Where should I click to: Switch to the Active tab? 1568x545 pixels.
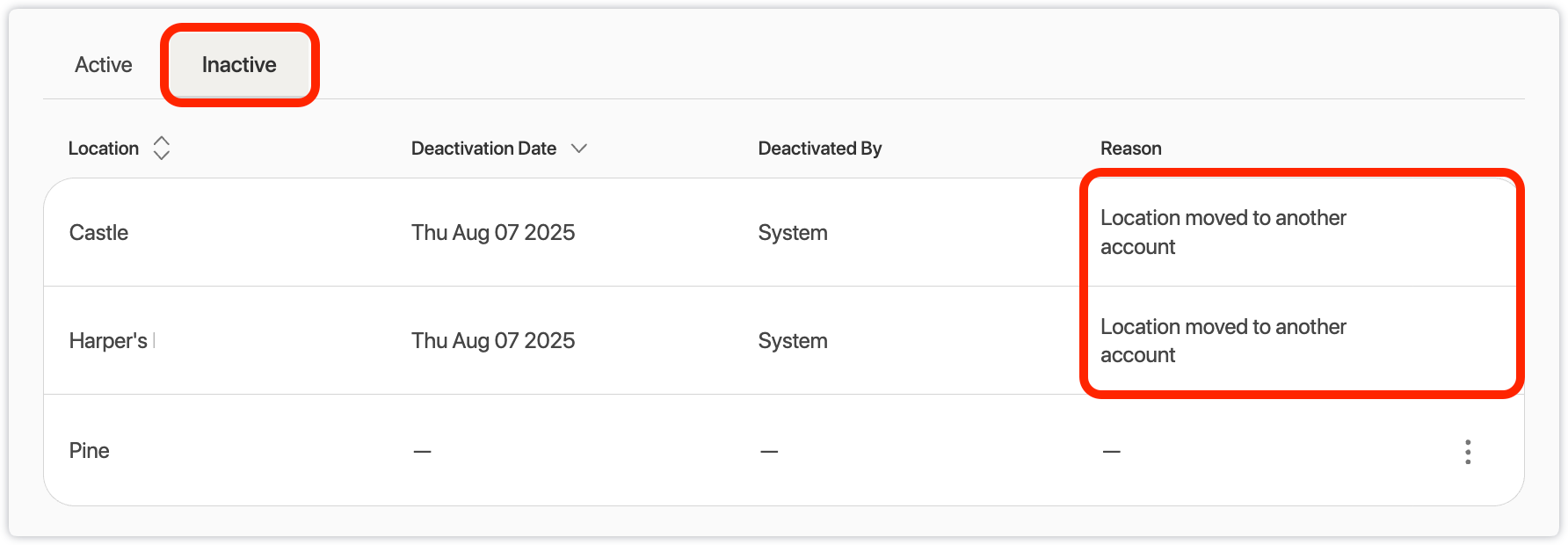103,64
